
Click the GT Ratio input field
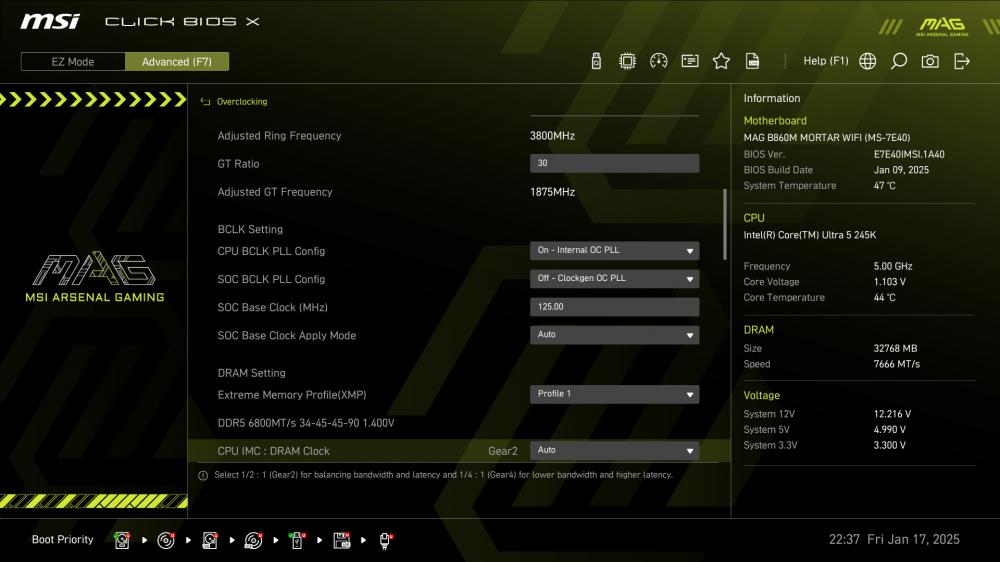pos(614,163)
